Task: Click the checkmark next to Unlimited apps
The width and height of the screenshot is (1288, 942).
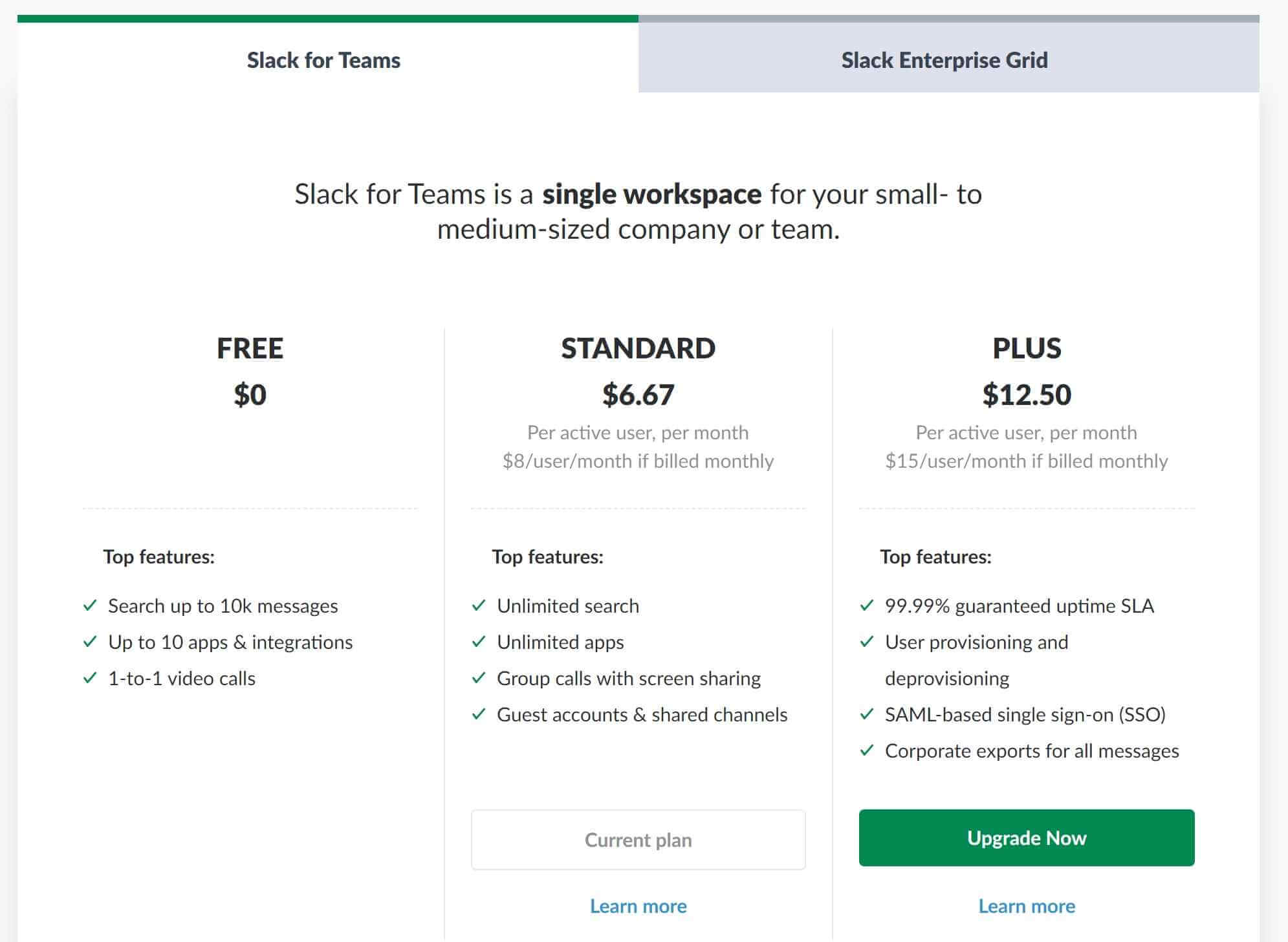Action: pyautogui.click(x=479, y=642)
